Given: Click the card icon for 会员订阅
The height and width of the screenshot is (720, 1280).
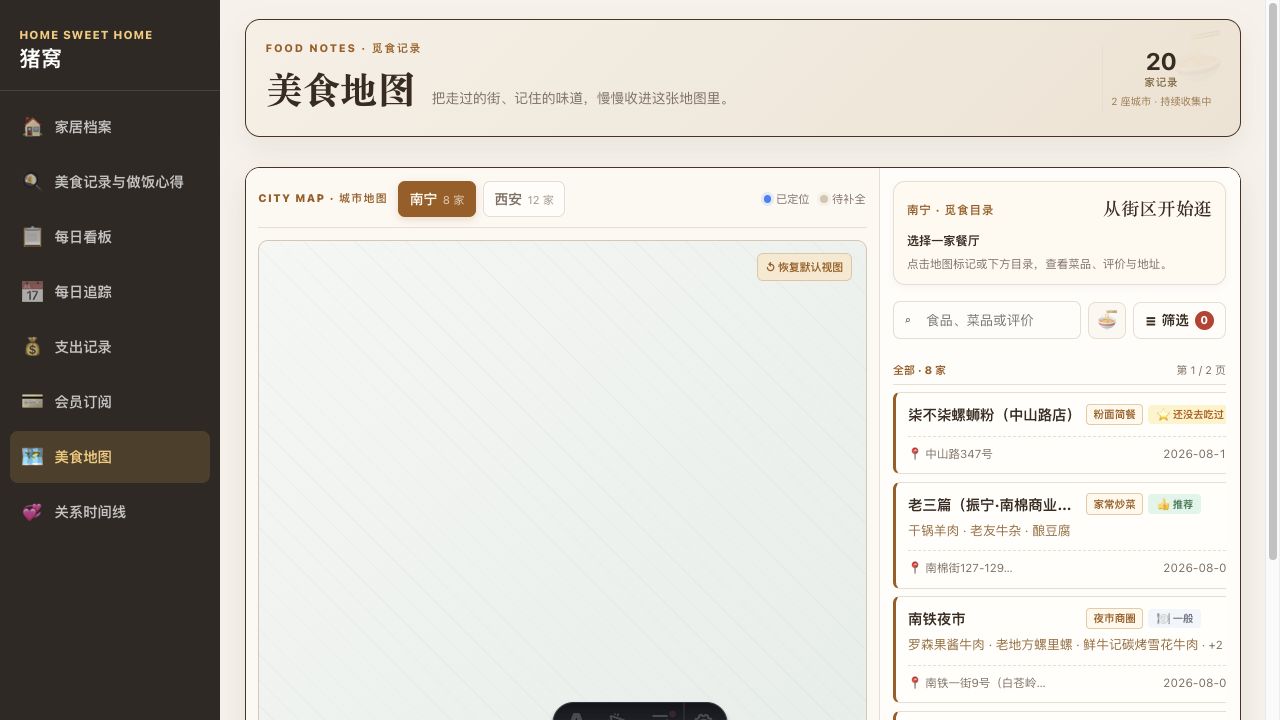Looking at the screenshot, I should click(32, 402).
